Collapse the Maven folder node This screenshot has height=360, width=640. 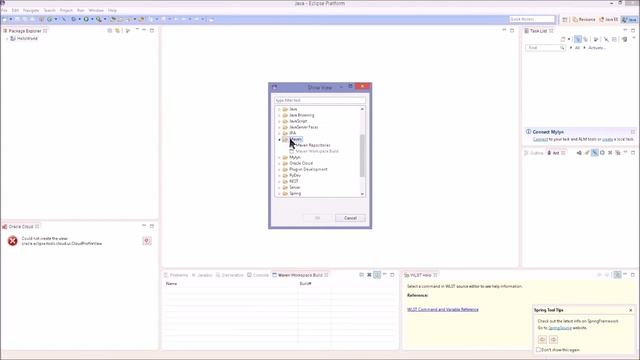279,140
